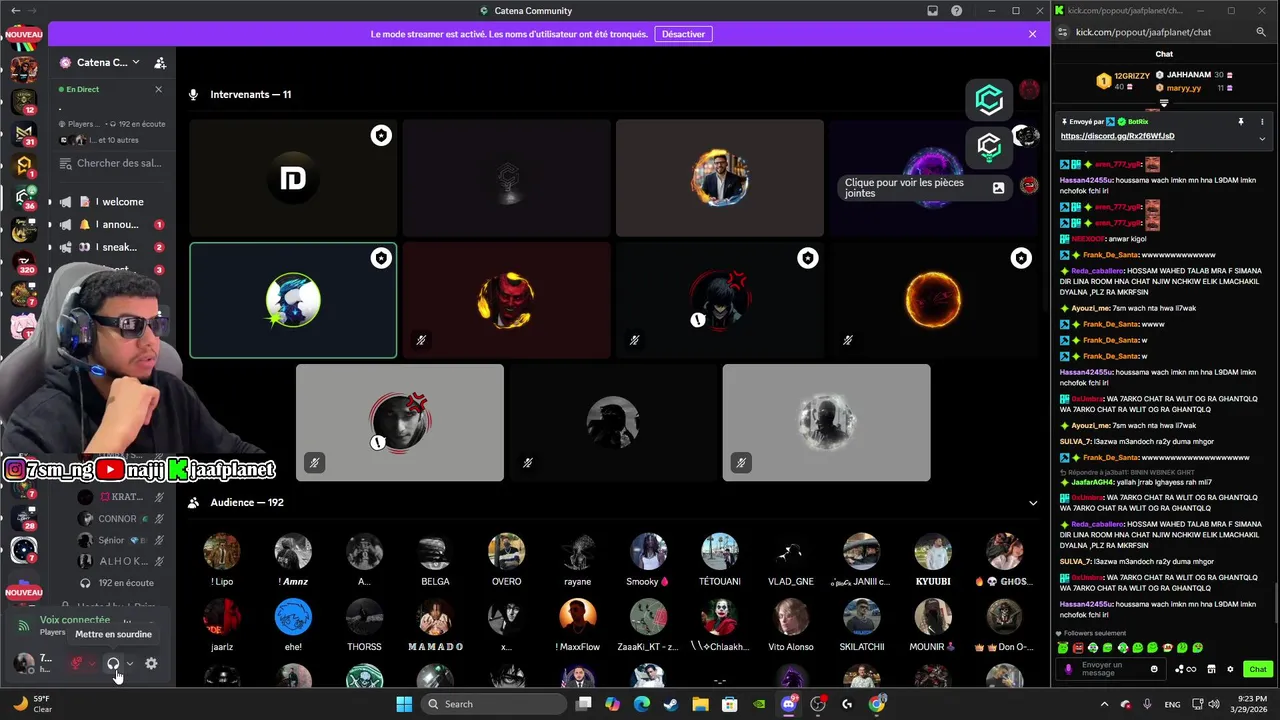Select the suited man avatar speaker tile
This screenshot has width=1280, height=720.
(720, 178)
